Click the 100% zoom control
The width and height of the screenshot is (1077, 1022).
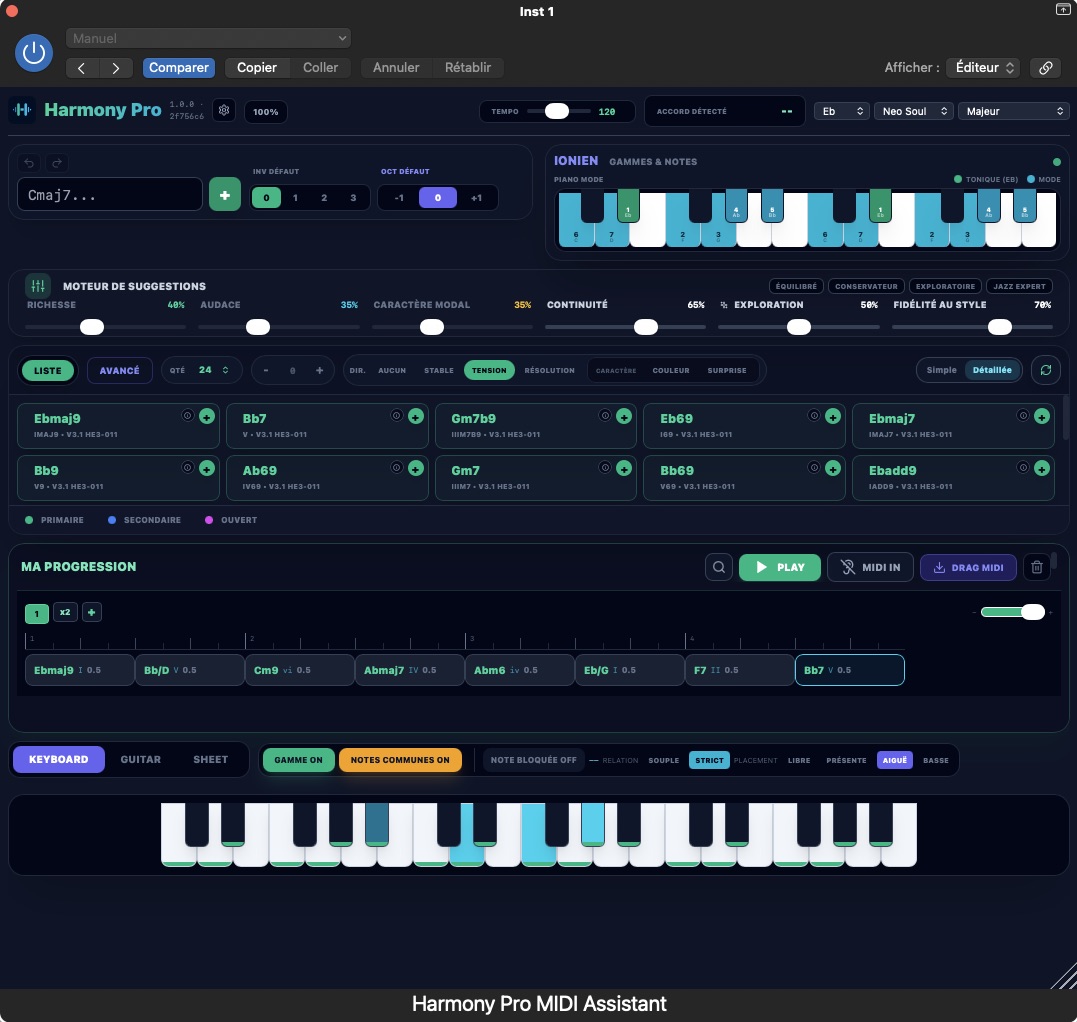tap(266, 112)
